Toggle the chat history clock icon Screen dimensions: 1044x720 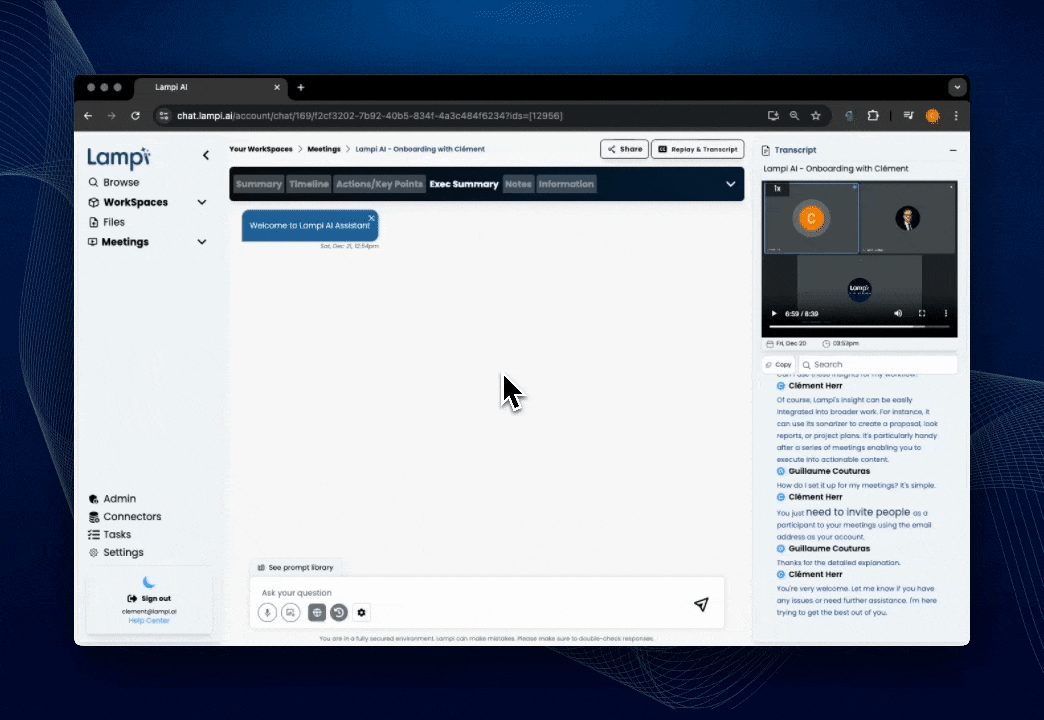pyautogui.click(x=339, y=613)
